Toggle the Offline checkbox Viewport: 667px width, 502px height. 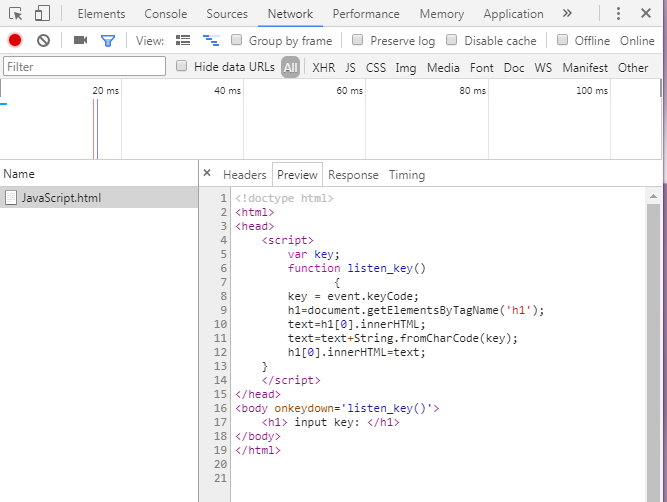tap(562, 40)
